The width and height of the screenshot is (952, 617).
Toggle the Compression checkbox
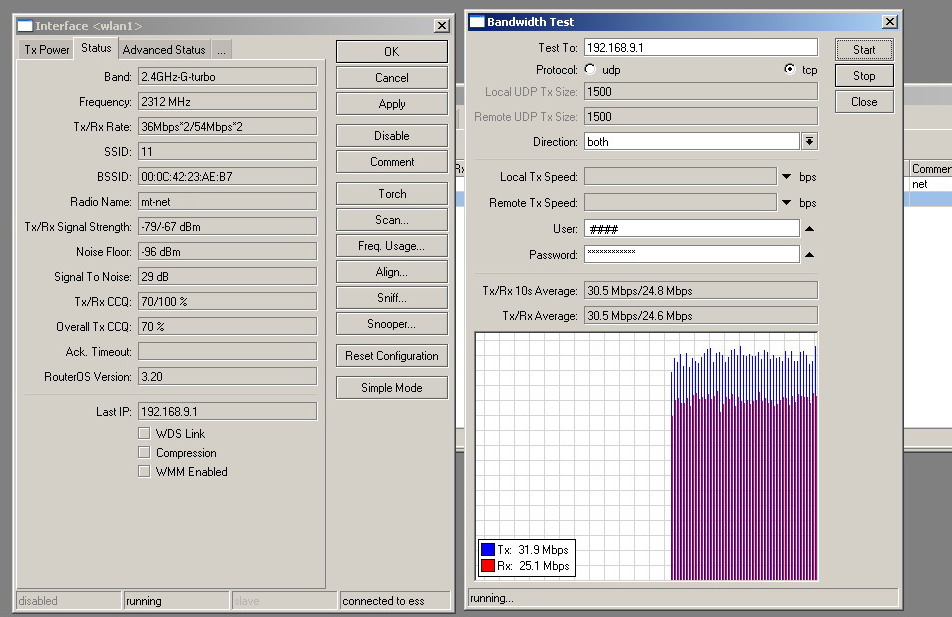click(x=144, y=453)
